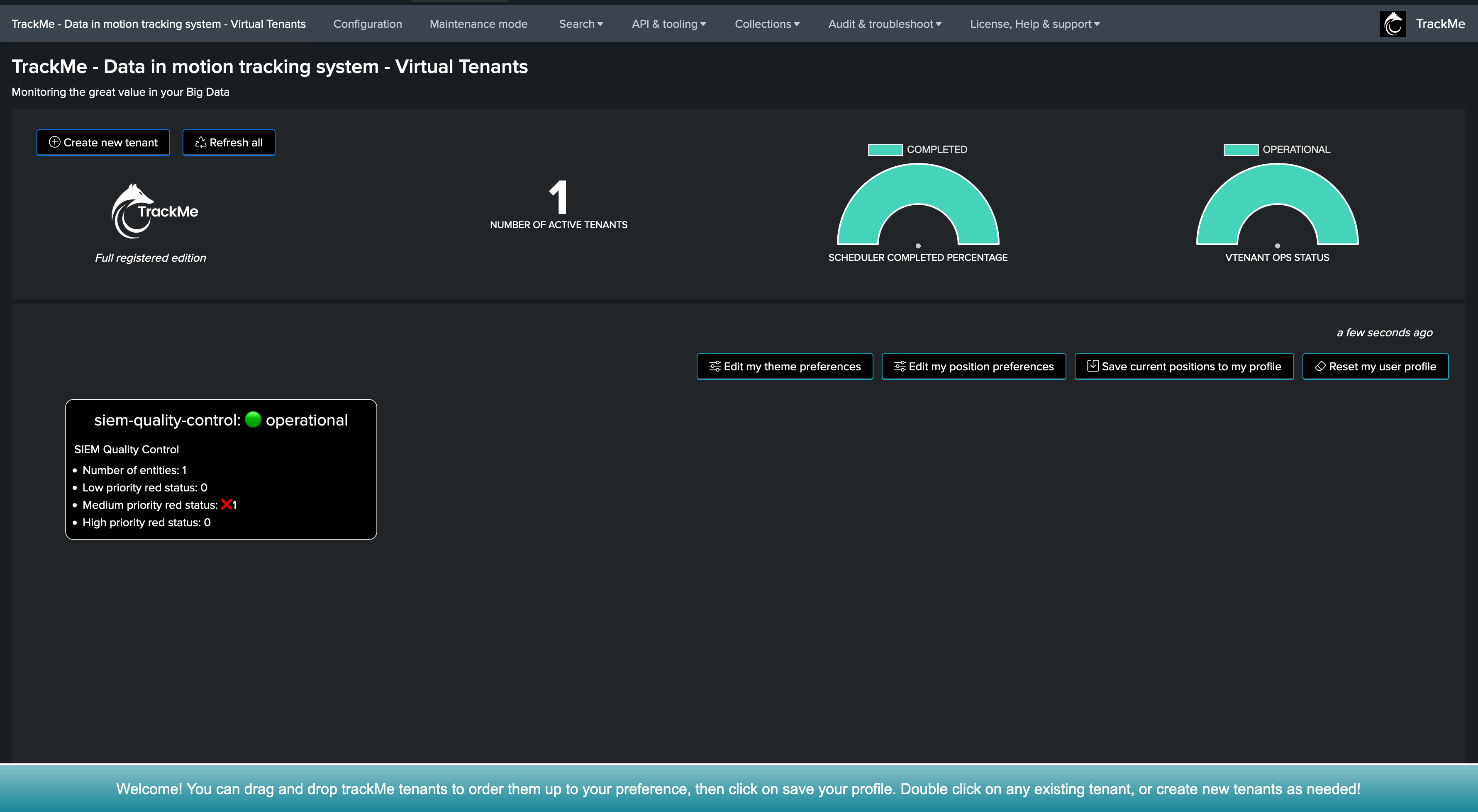The width and height of the screenshot is (1478, 812).
Task: Expand the Collections menu
Action: point(766,24)
